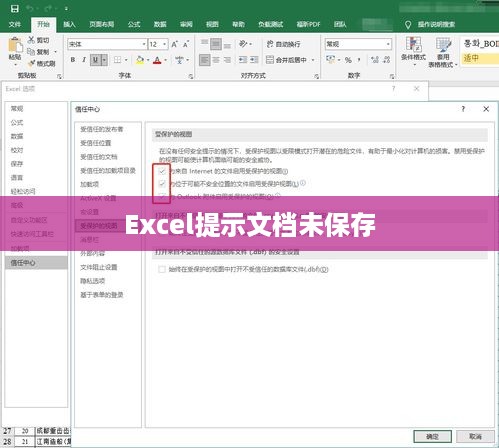
Task: Click the text orientation icon
Action: pyautogui.click(x=243, y=44)
